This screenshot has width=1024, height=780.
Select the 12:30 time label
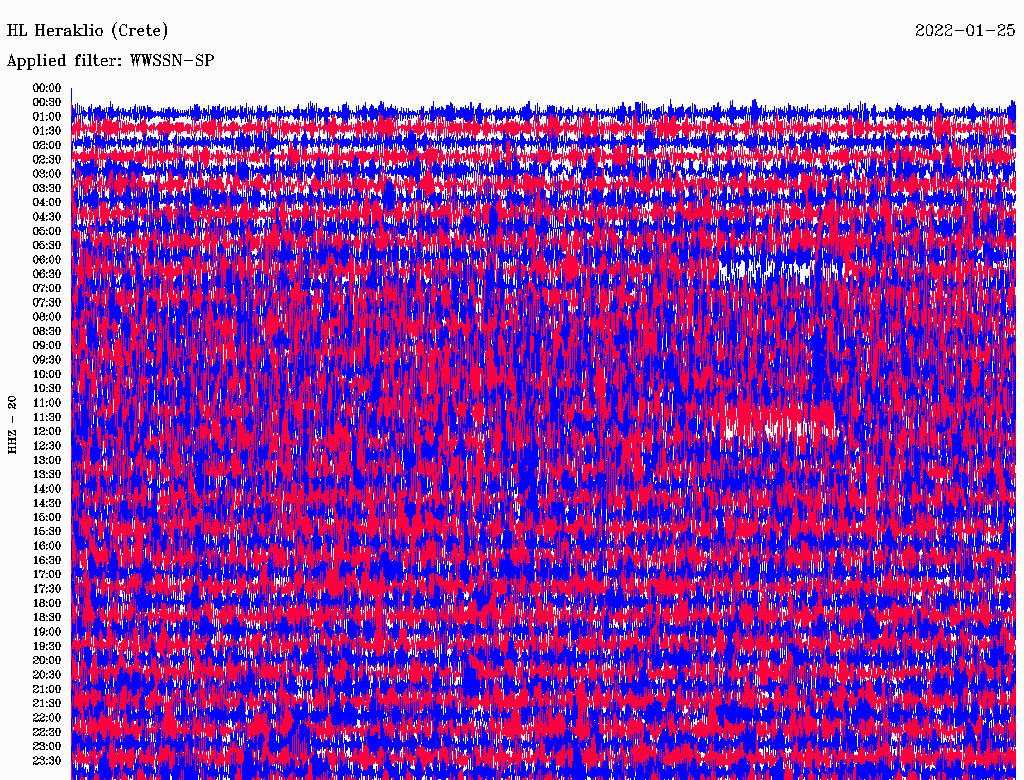click(47, 446)
